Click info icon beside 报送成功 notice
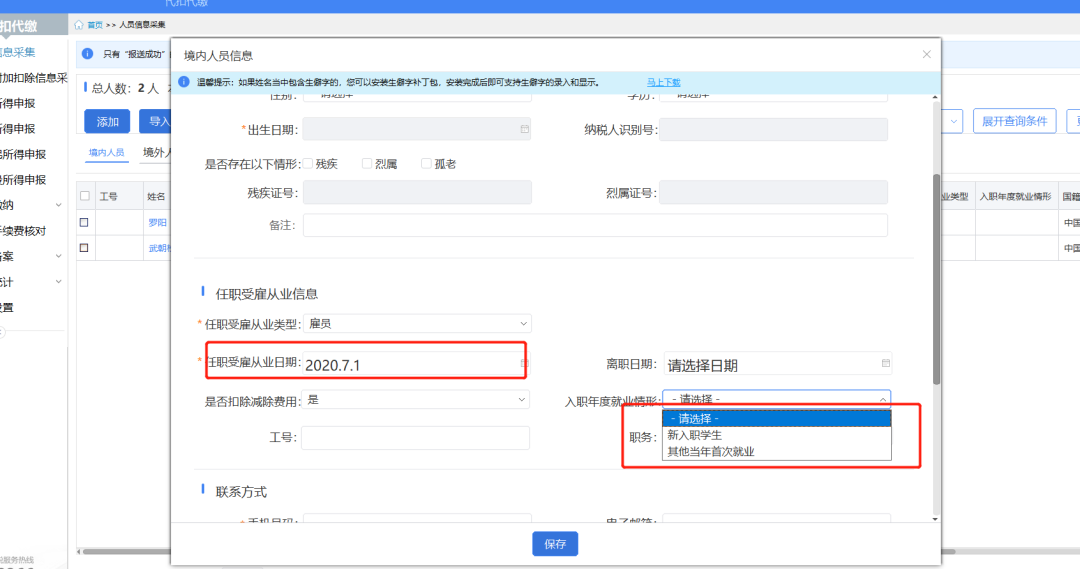The height and width of the screenshot is (569, 1080). click(88, 54)
